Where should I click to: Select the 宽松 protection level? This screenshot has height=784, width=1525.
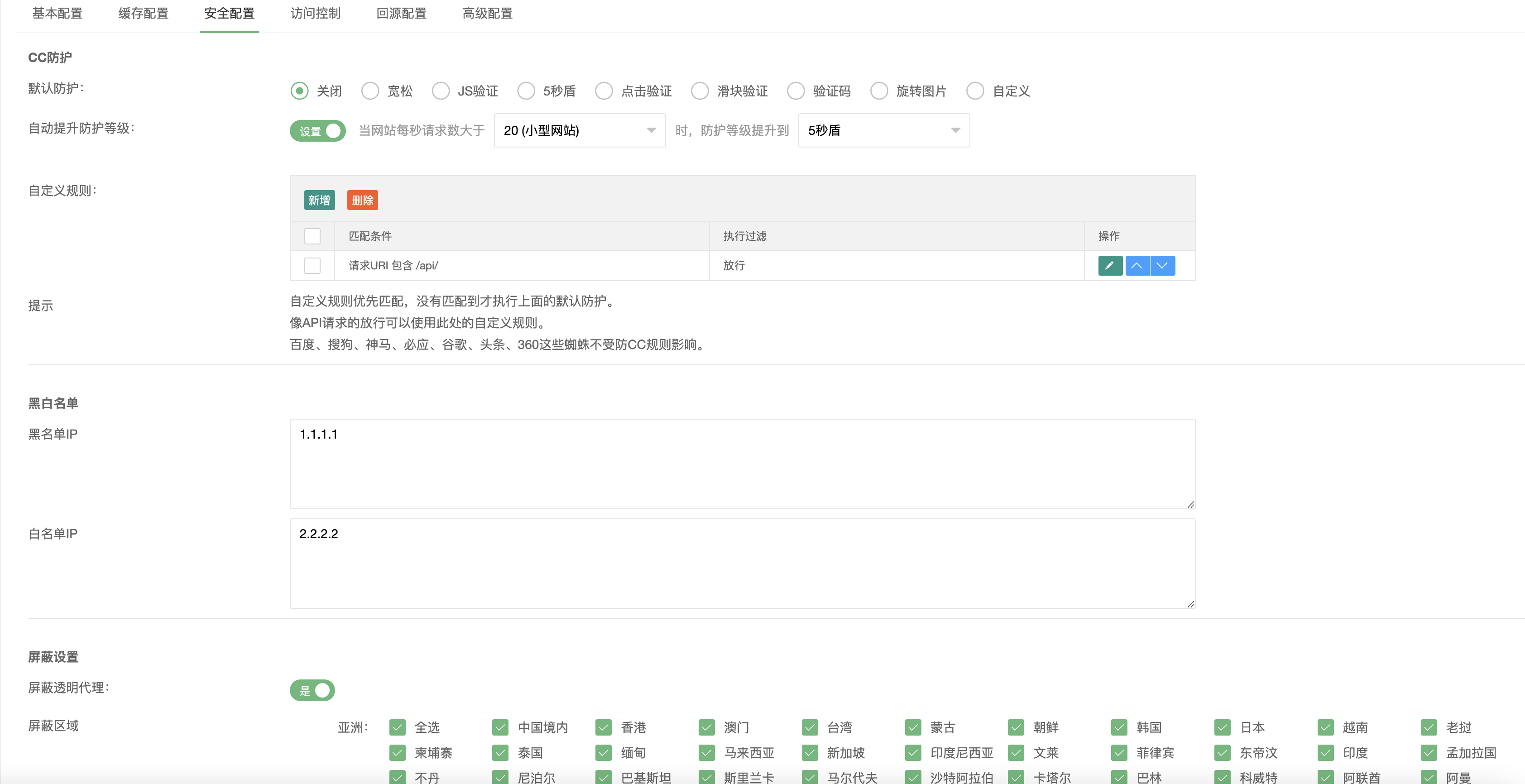point(370,91)
